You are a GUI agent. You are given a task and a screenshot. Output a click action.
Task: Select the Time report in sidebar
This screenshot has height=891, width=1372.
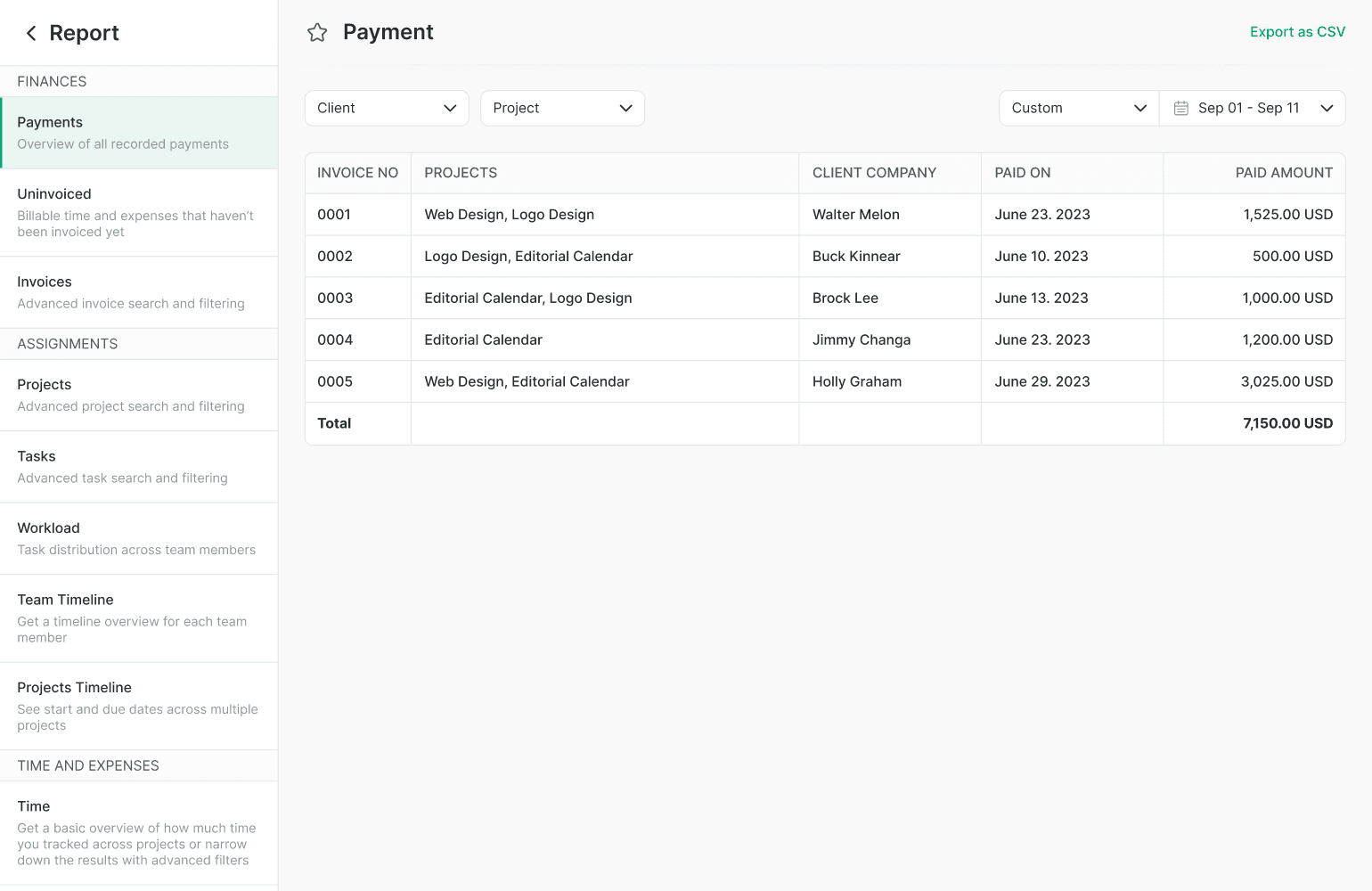pyautogui.click(x=139, y=832)
